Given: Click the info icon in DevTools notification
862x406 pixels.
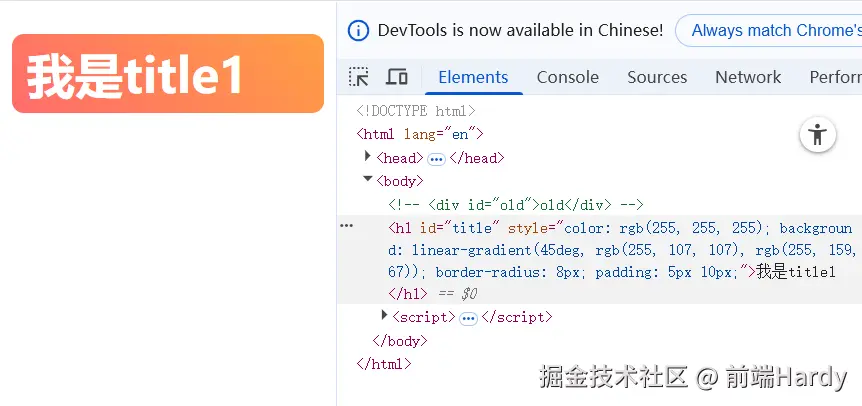Looking at the screenshot, I should [x=358, y=30].
